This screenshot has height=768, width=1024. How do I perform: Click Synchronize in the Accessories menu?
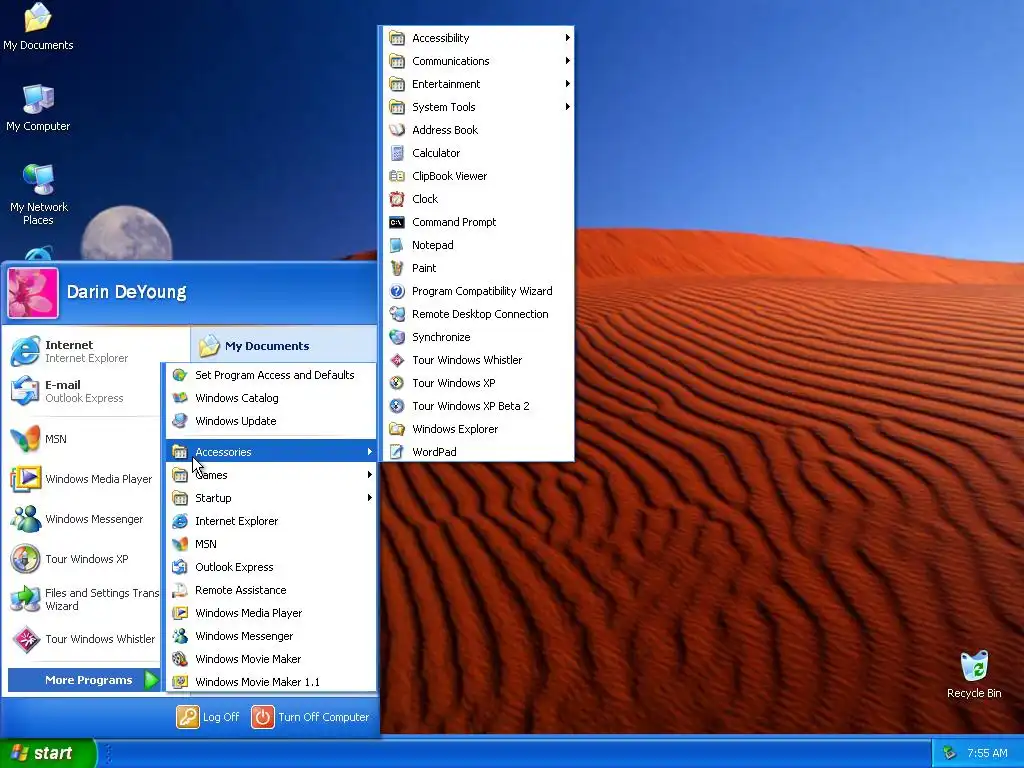[x=479, y=337]
